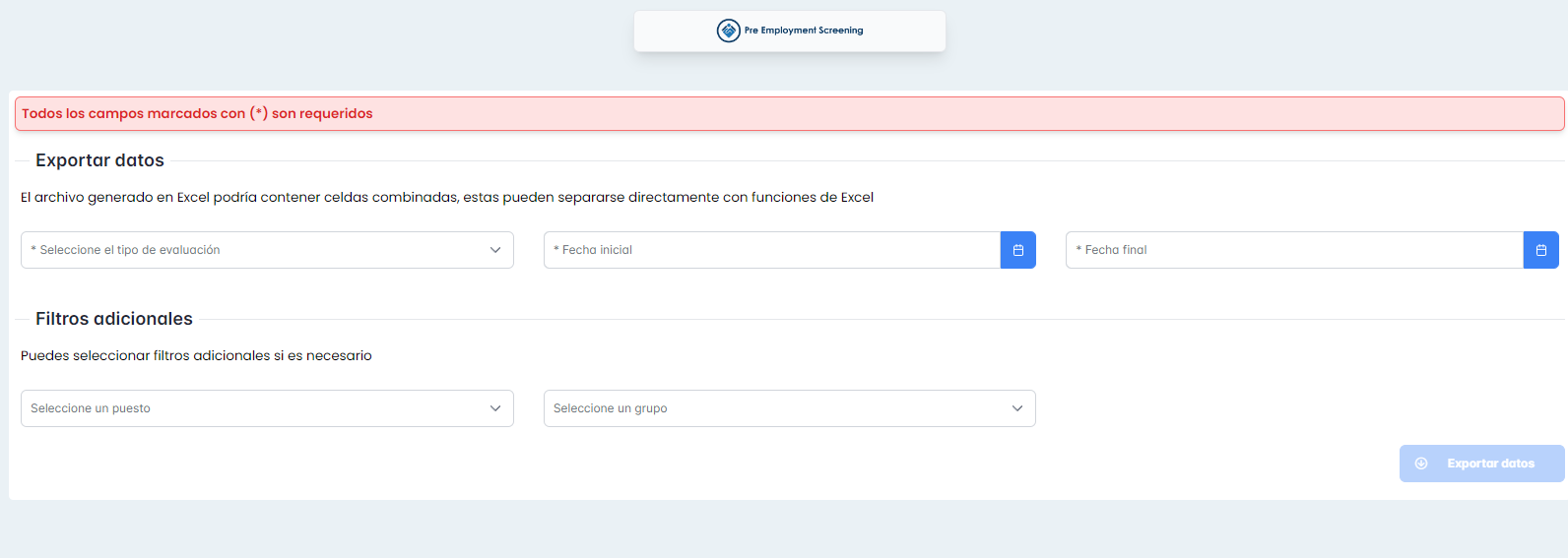Open the Fecha inicial calendar picker icon
Image resolution: width=1568 pixels, height=558 pixels.
(1017, 250)
